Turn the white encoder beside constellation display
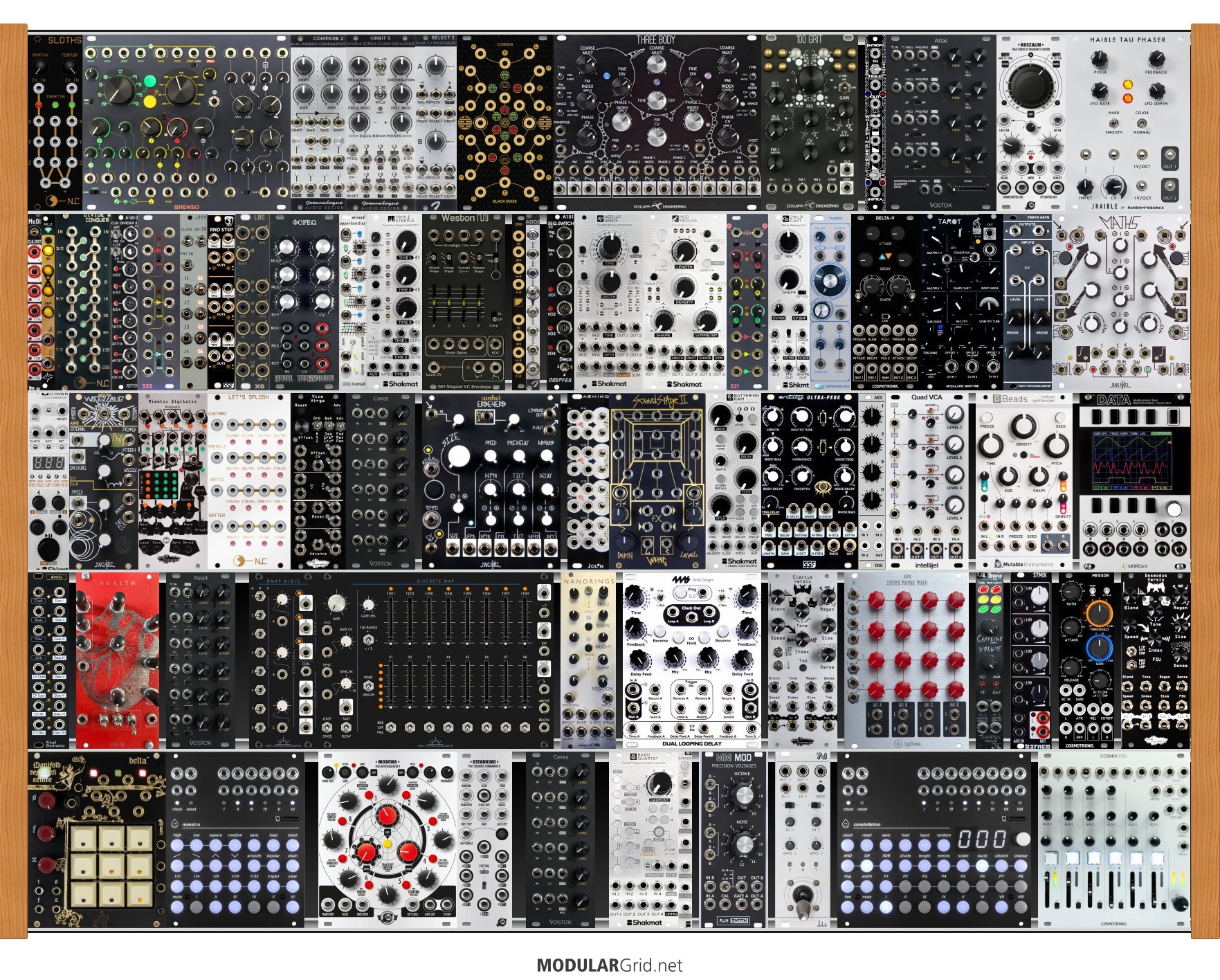This screenshot has width=1220, height=980. coord(1022,838)
